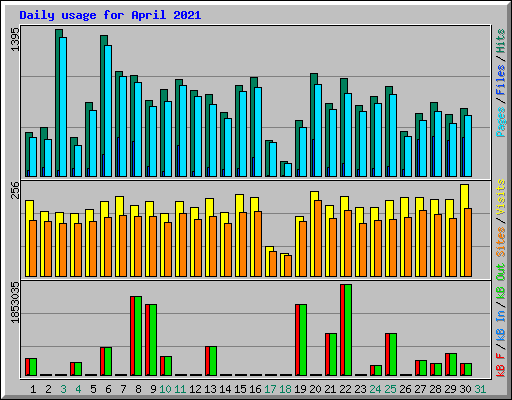Viewport: 512px width, 400px height.
Task: Select day 20 on the axis
Action: 315,389
